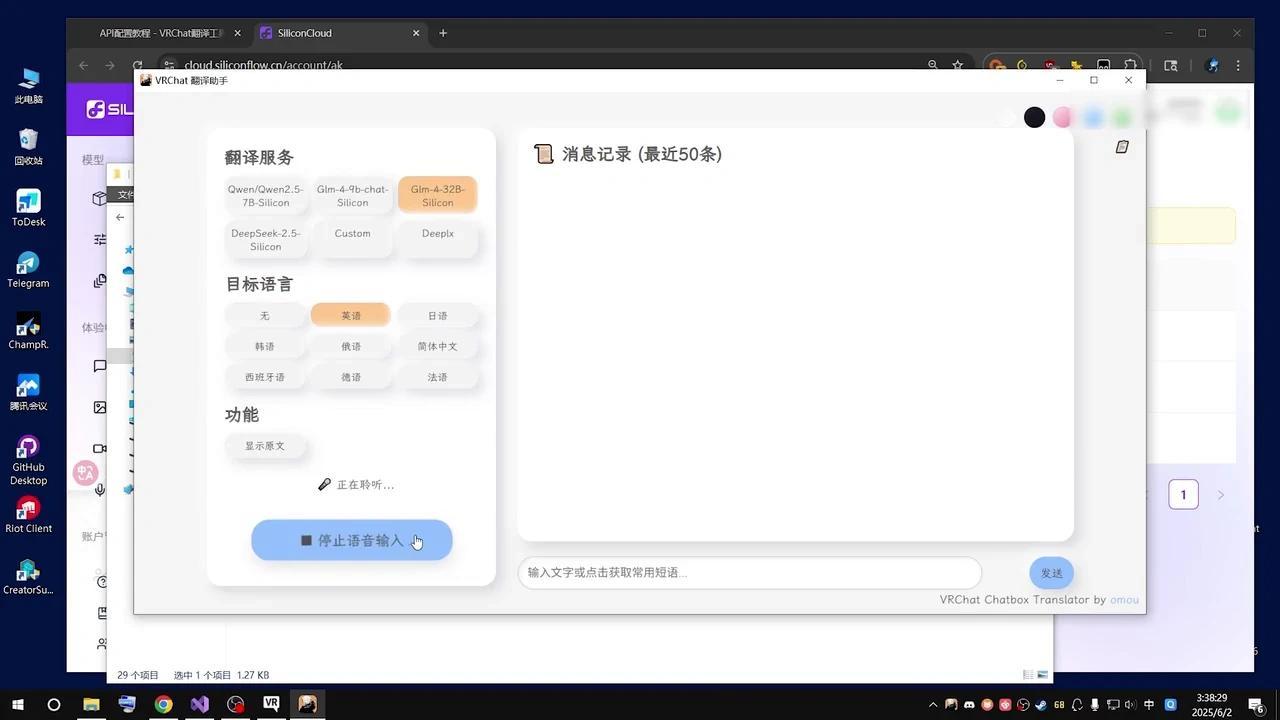This screenshot has height=720, width=1280.
Task: Launch Telegram from the desktop
Action: (28, 268)
